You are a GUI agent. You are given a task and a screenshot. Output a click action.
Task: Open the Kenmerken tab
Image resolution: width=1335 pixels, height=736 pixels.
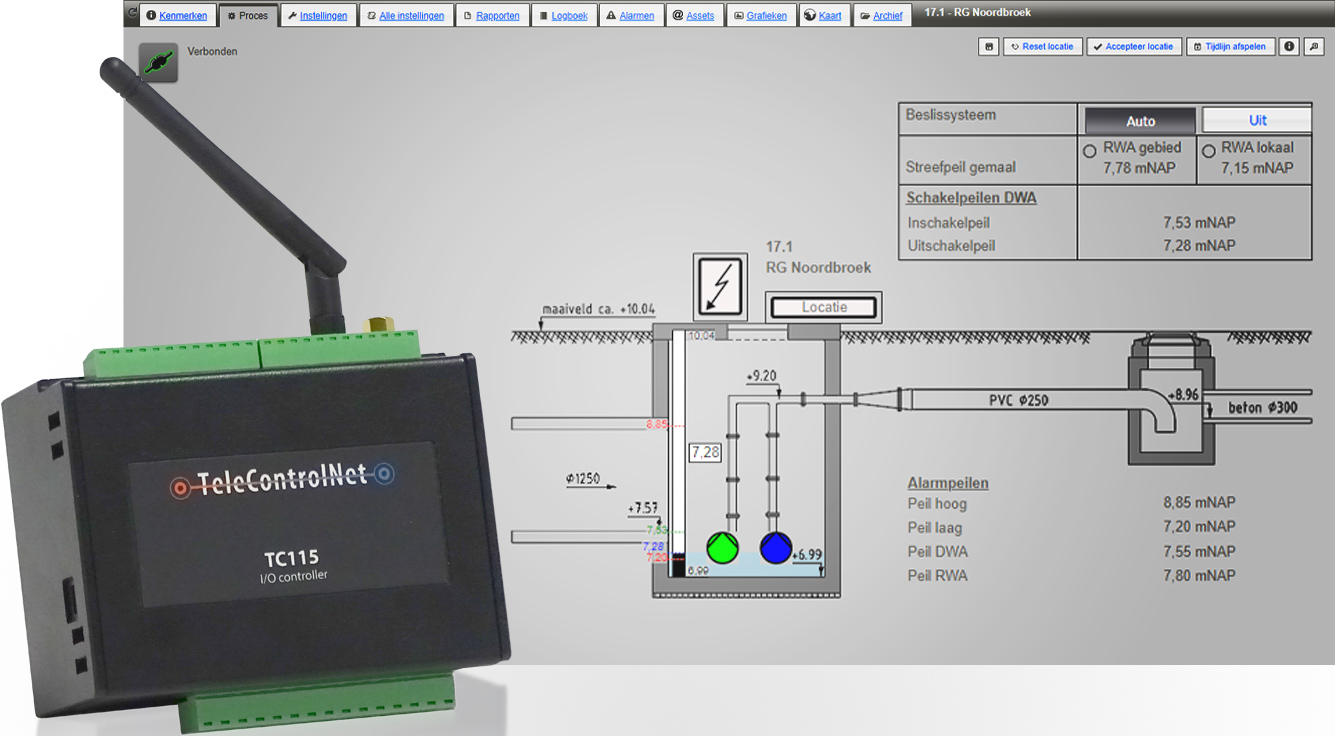tap(177, 15)
